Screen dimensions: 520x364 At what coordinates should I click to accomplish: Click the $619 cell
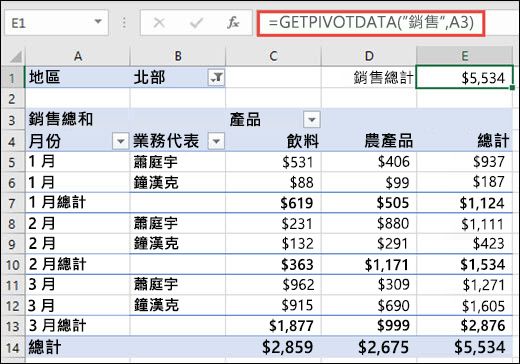point(273,203)
